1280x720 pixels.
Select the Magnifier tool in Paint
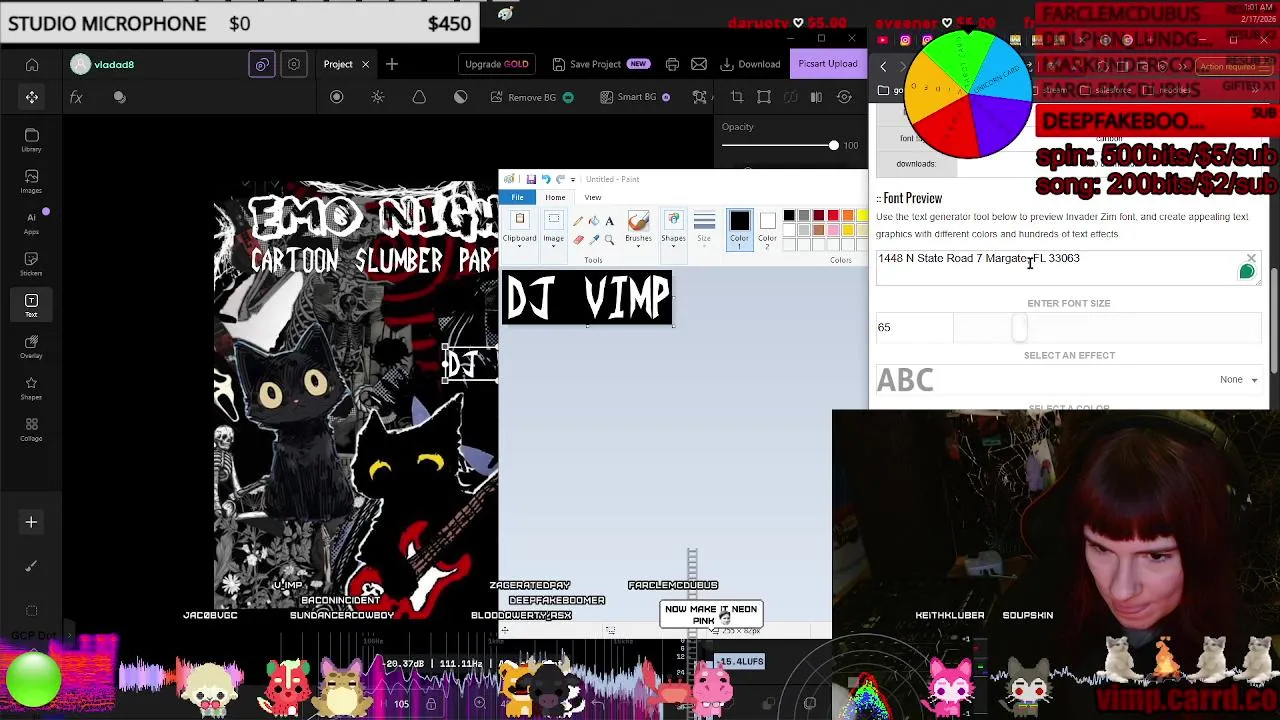pos(609,240)
